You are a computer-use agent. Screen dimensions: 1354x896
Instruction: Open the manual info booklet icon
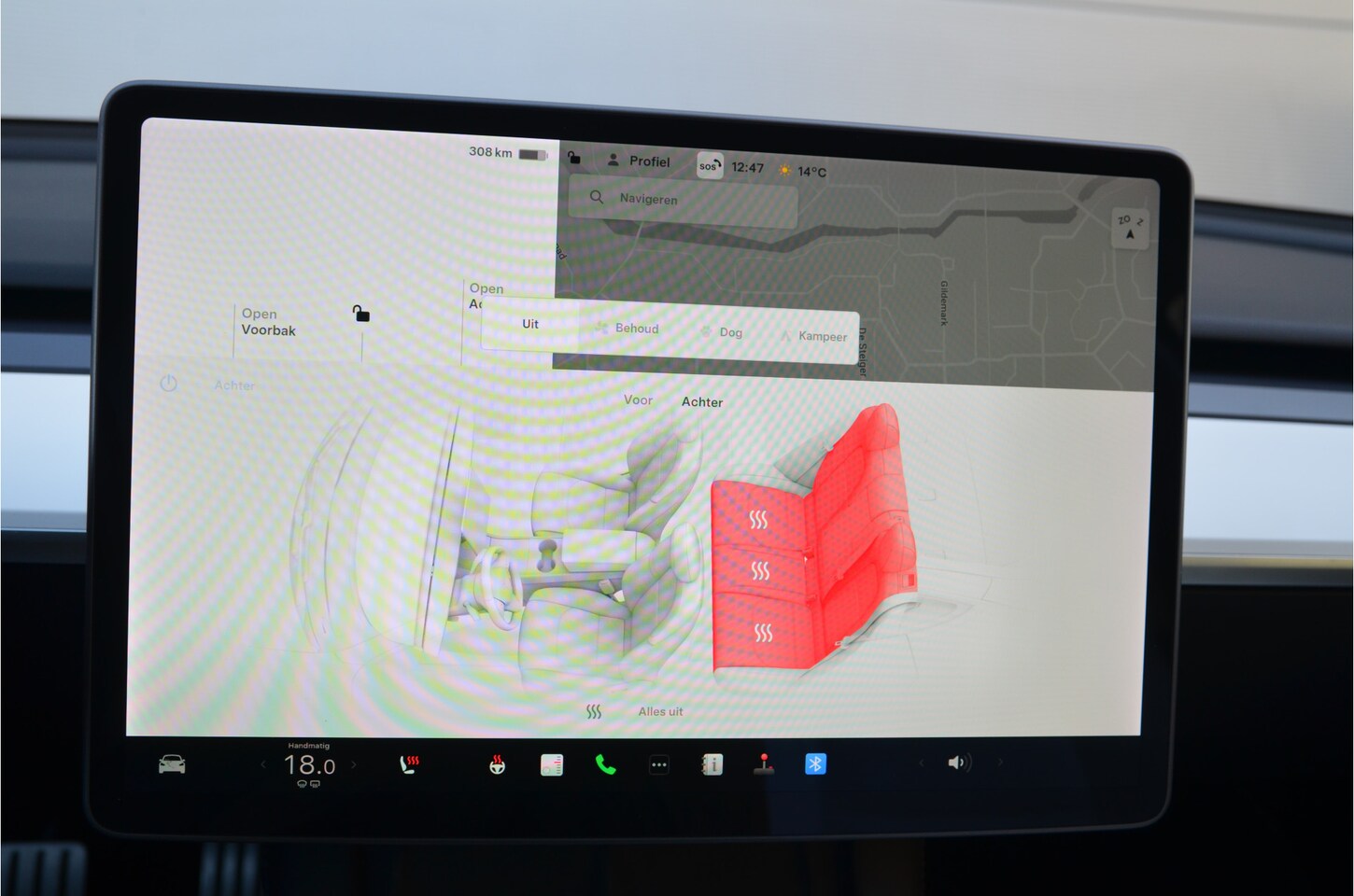point(712,765)
